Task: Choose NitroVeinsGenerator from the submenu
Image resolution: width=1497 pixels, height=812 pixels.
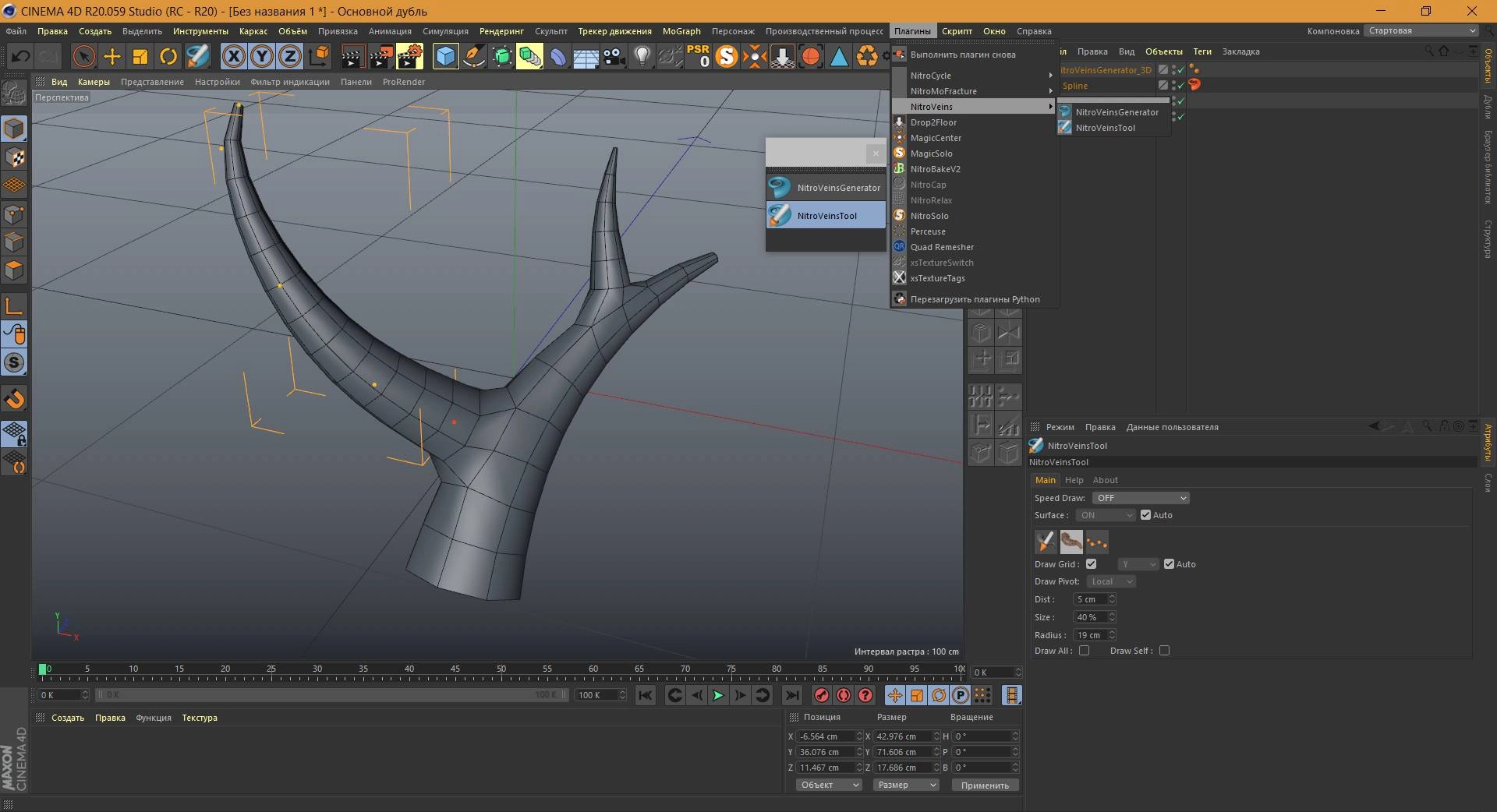Action: click(x=1113, y=112)
